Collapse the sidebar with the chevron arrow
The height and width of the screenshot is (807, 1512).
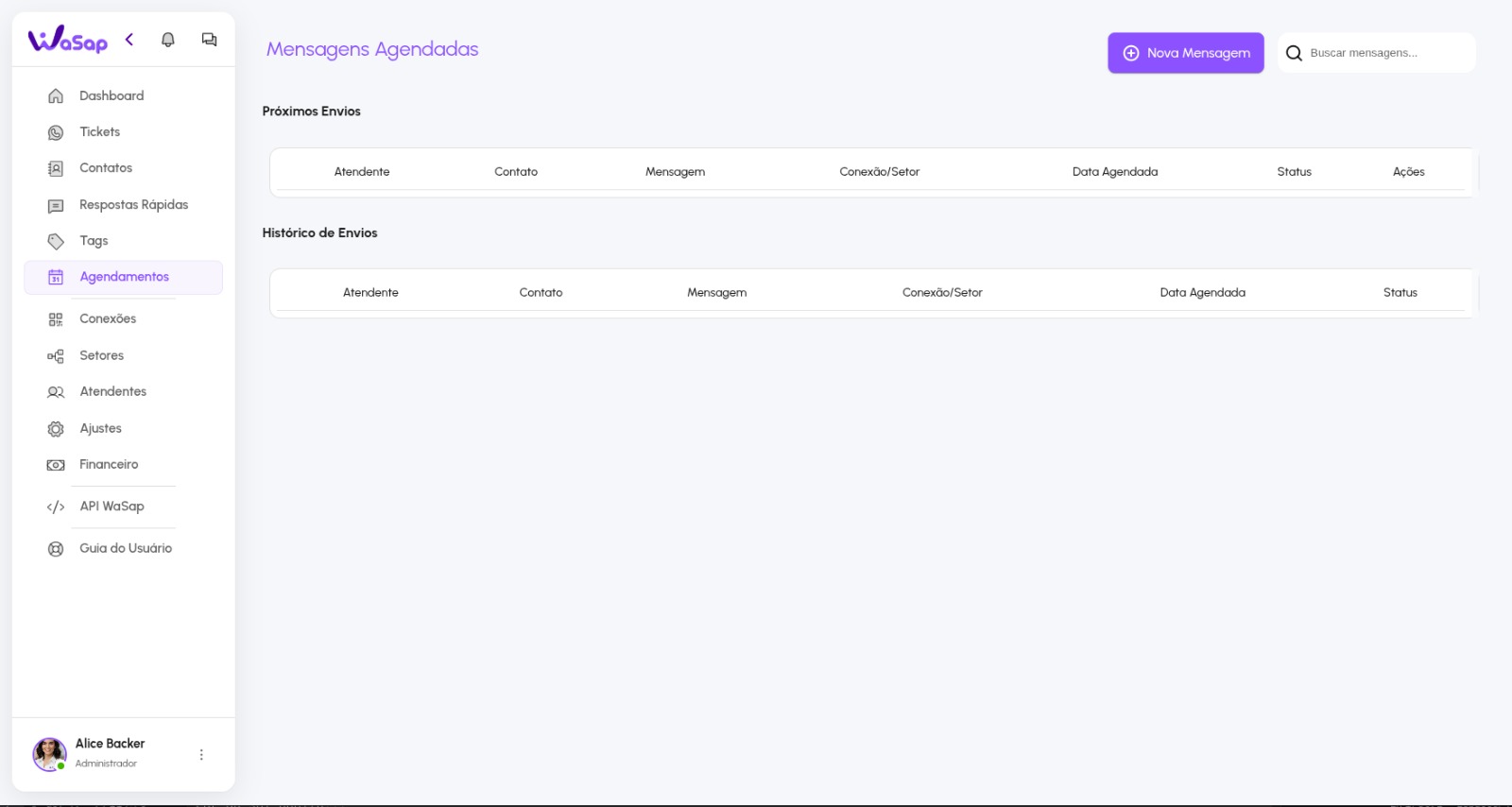point(129,40)
